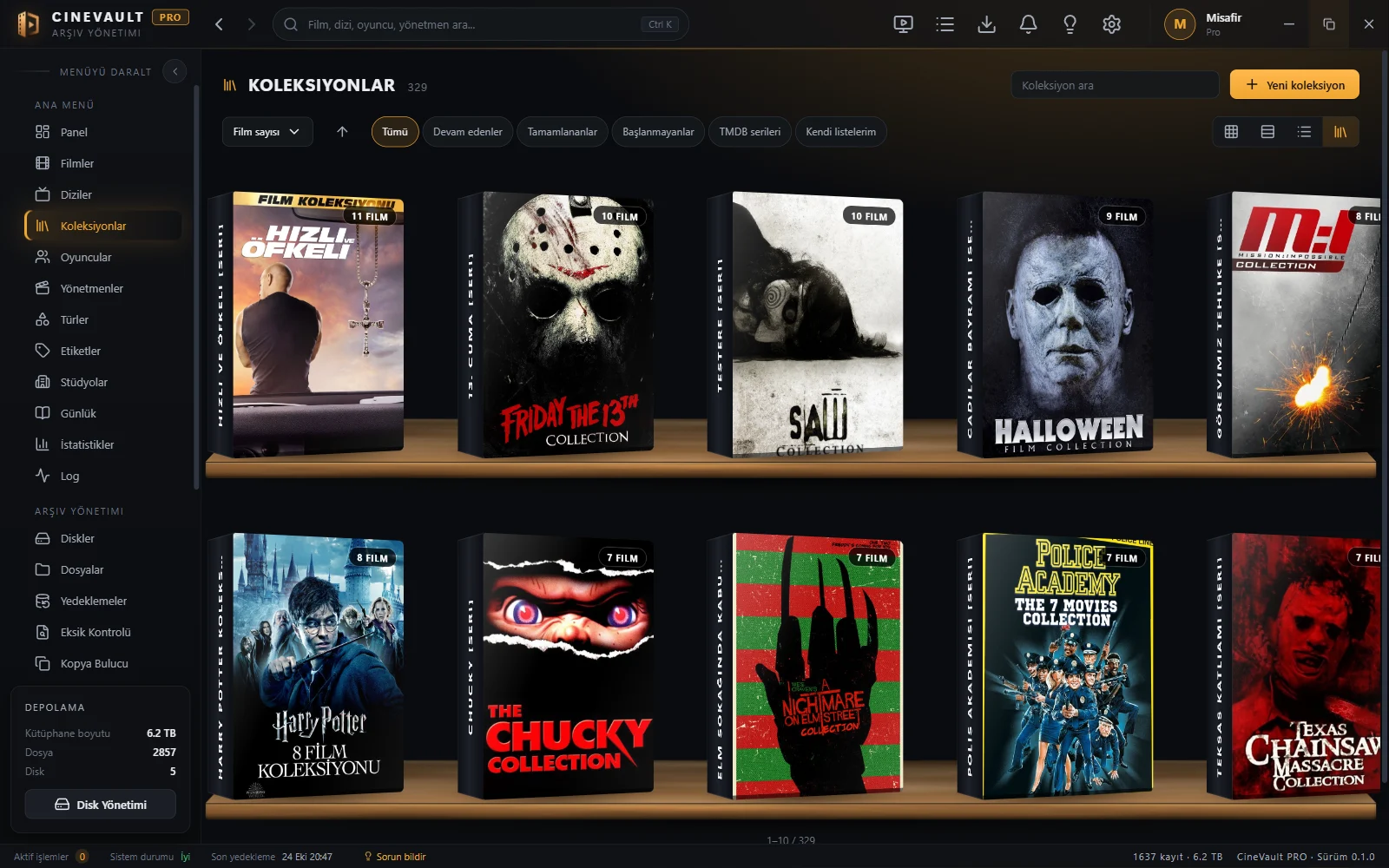Screen dimensions: 1389x868
Task: Open İstatistikler sidebar item
Action: [x=103, y=444]
